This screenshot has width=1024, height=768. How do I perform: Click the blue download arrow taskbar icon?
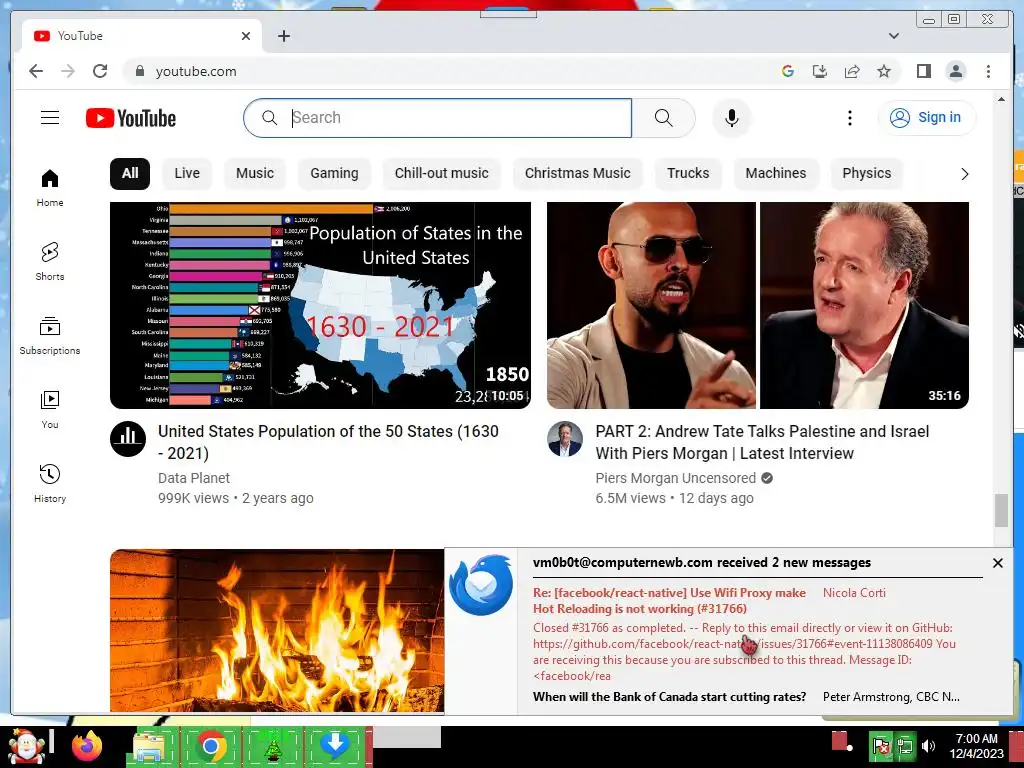pos(334,744)
